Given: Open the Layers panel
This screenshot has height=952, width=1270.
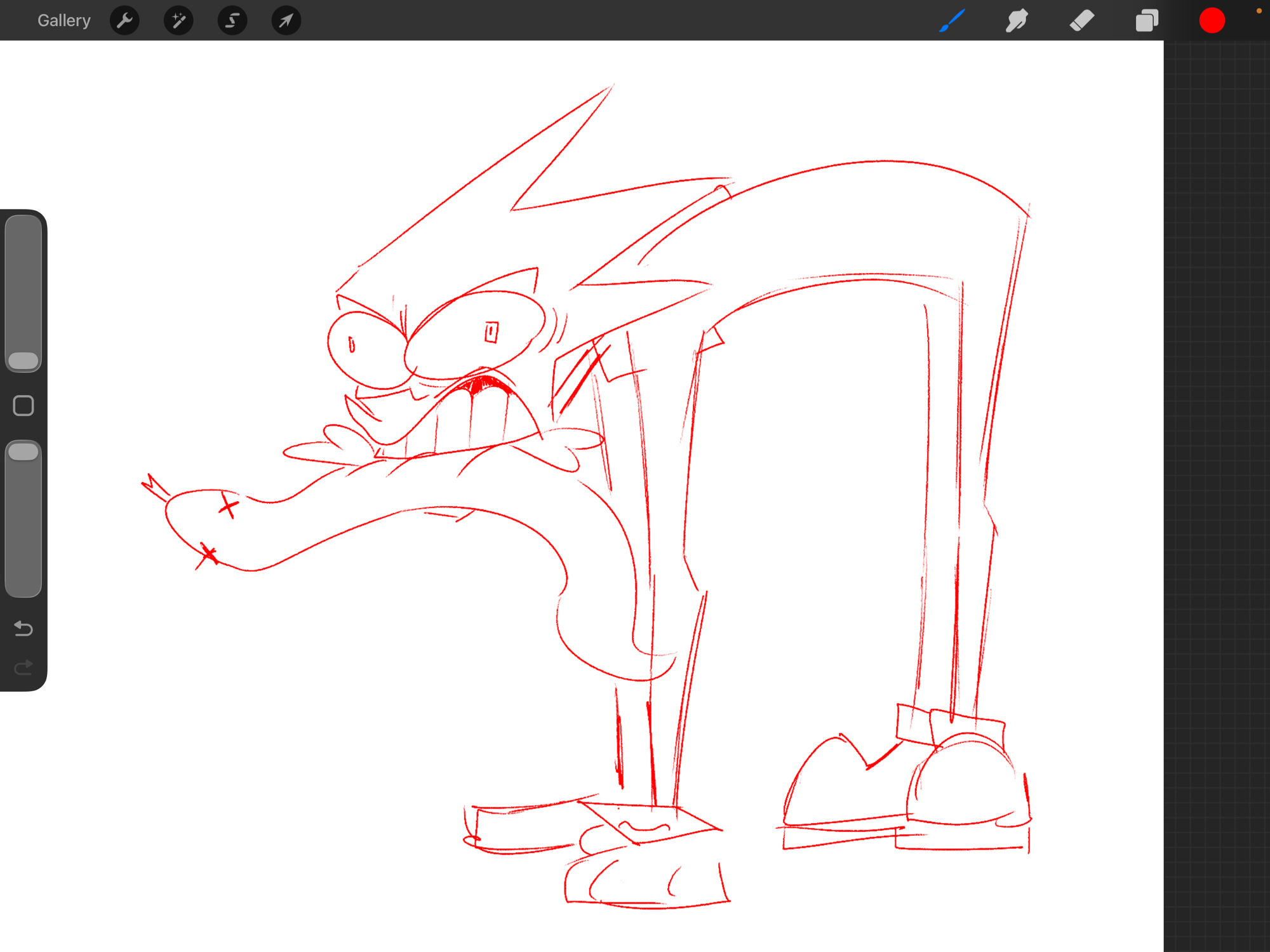Looking at the screenshot, I should click(x=1146, y=20).
